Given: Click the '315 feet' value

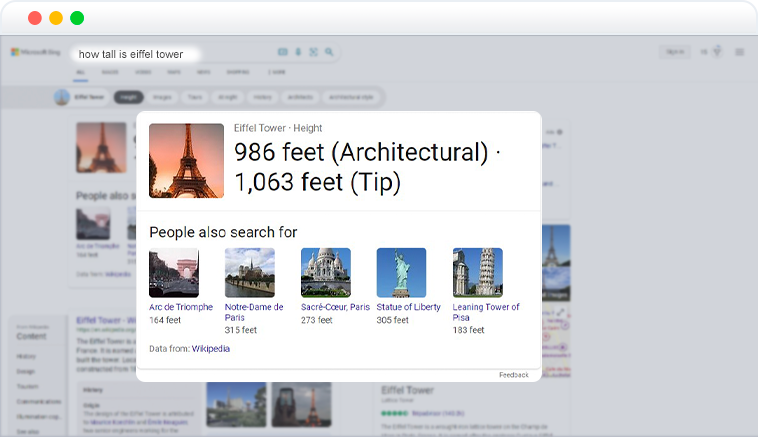Looking at the screenshot, I should tap(241, 330).
